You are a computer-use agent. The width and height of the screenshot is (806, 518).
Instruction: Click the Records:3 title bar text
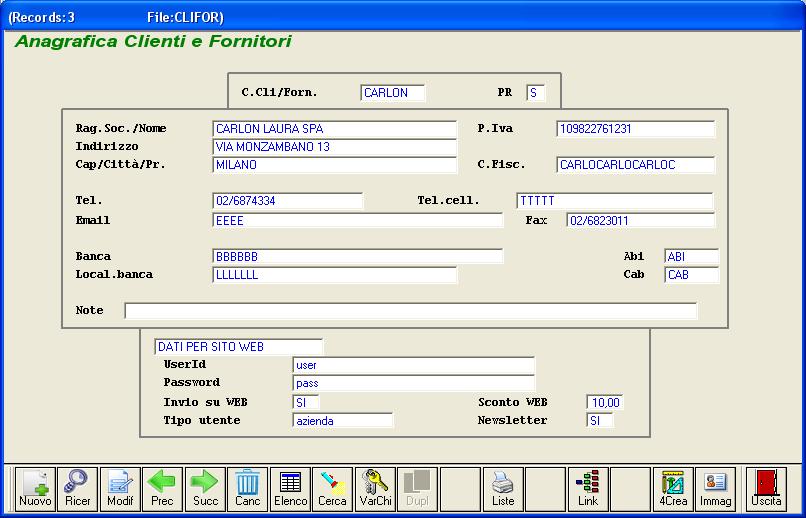pyautogui.click(x=42, y=17)
